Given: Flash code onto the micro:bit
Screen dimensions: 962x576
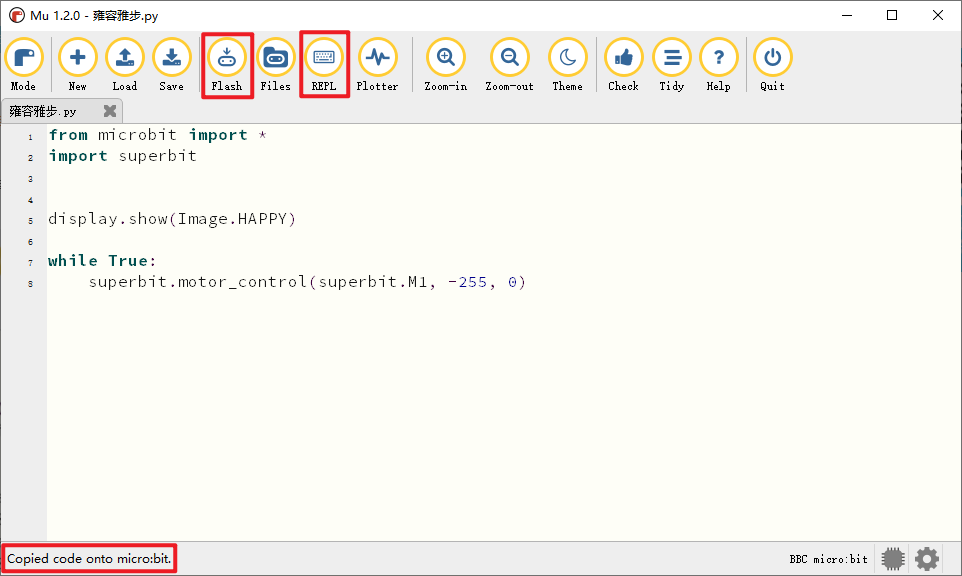Looking at the screenshot, I should (x=227, y=65).
